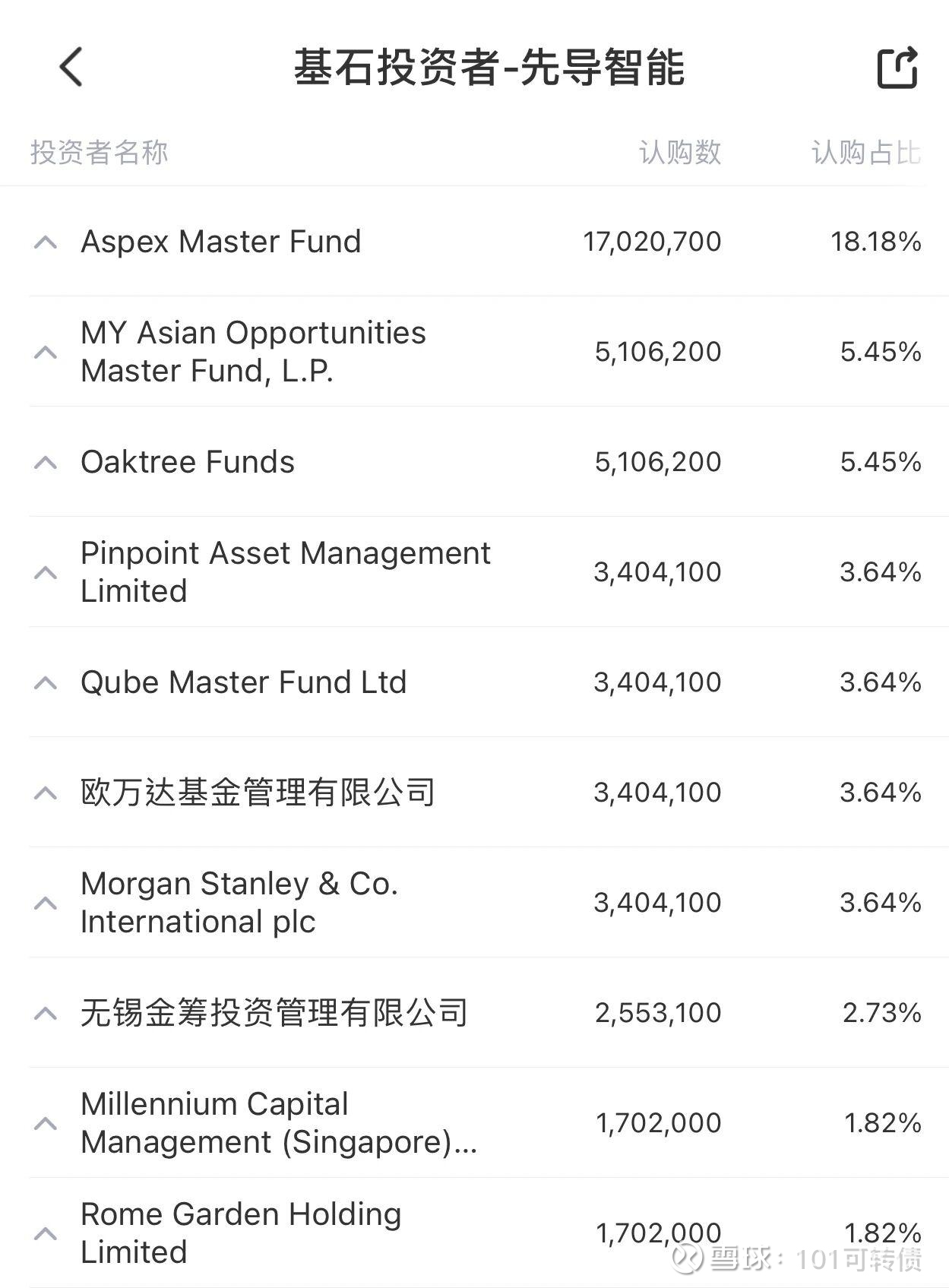Tap the share icon
The height and width of the screenshot is (1288, 949).
[x=897, y=68]
